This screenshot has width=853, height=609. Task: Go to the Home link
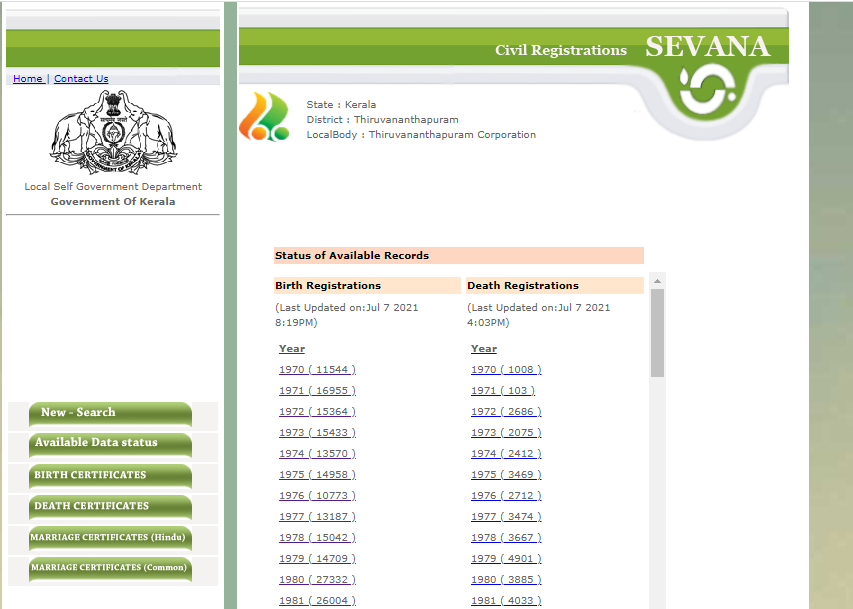tap(27, 78)
